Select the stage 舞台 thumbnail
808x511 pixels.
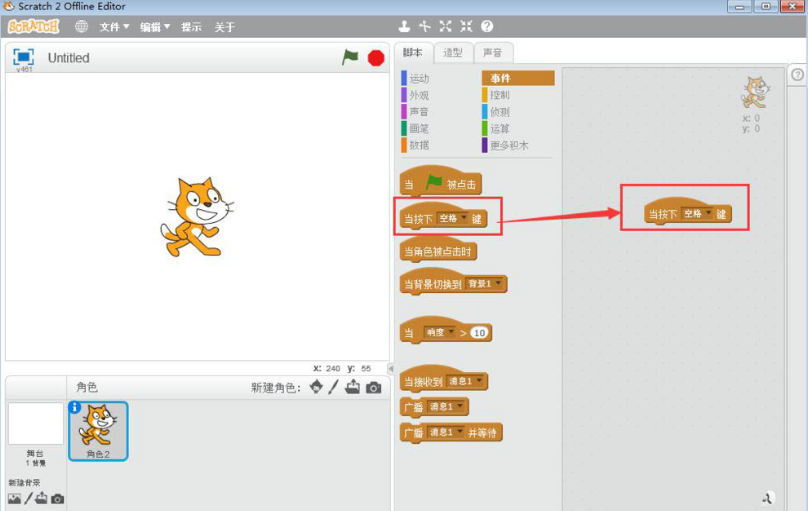36,424
